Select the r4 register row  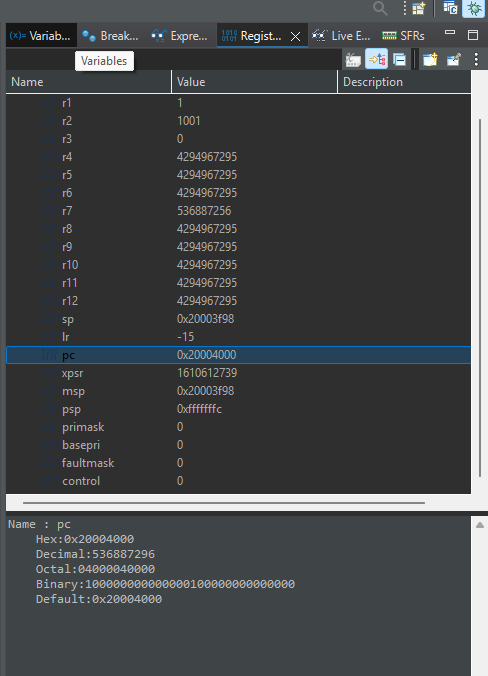point(238,157)
